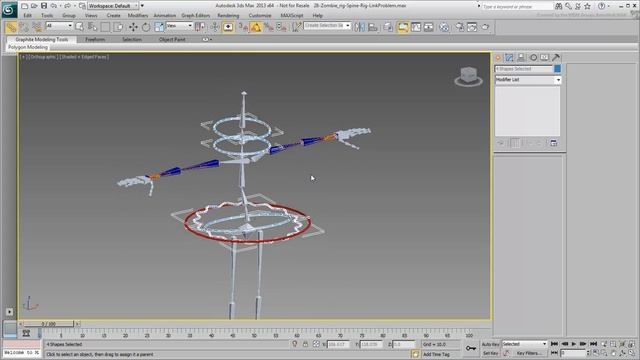
Task: Open the Modifiers menu
Action: click(x=138, y=16)
